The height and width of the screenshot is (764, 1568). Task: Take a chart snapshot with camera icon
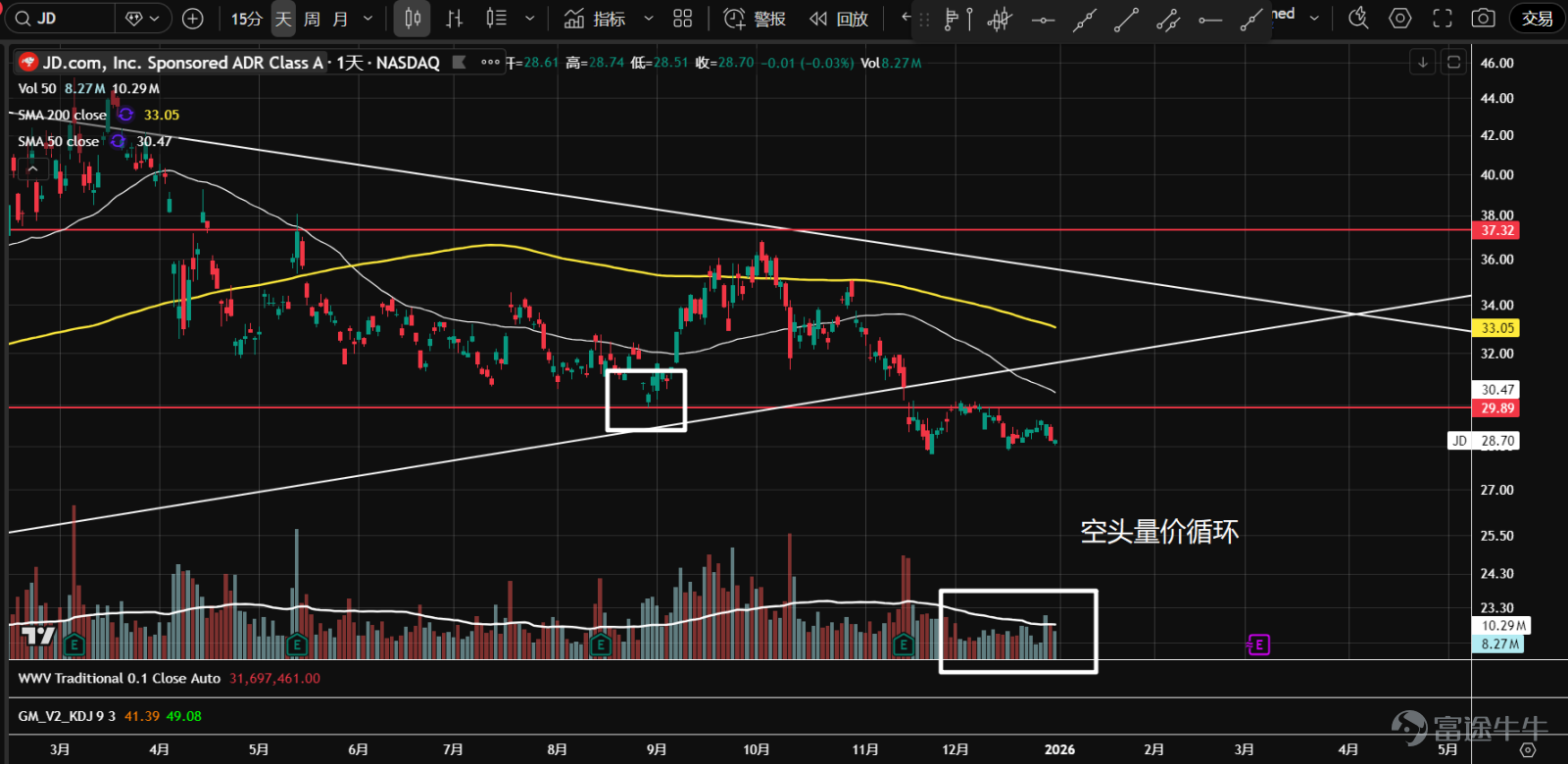pos(1484,19)
